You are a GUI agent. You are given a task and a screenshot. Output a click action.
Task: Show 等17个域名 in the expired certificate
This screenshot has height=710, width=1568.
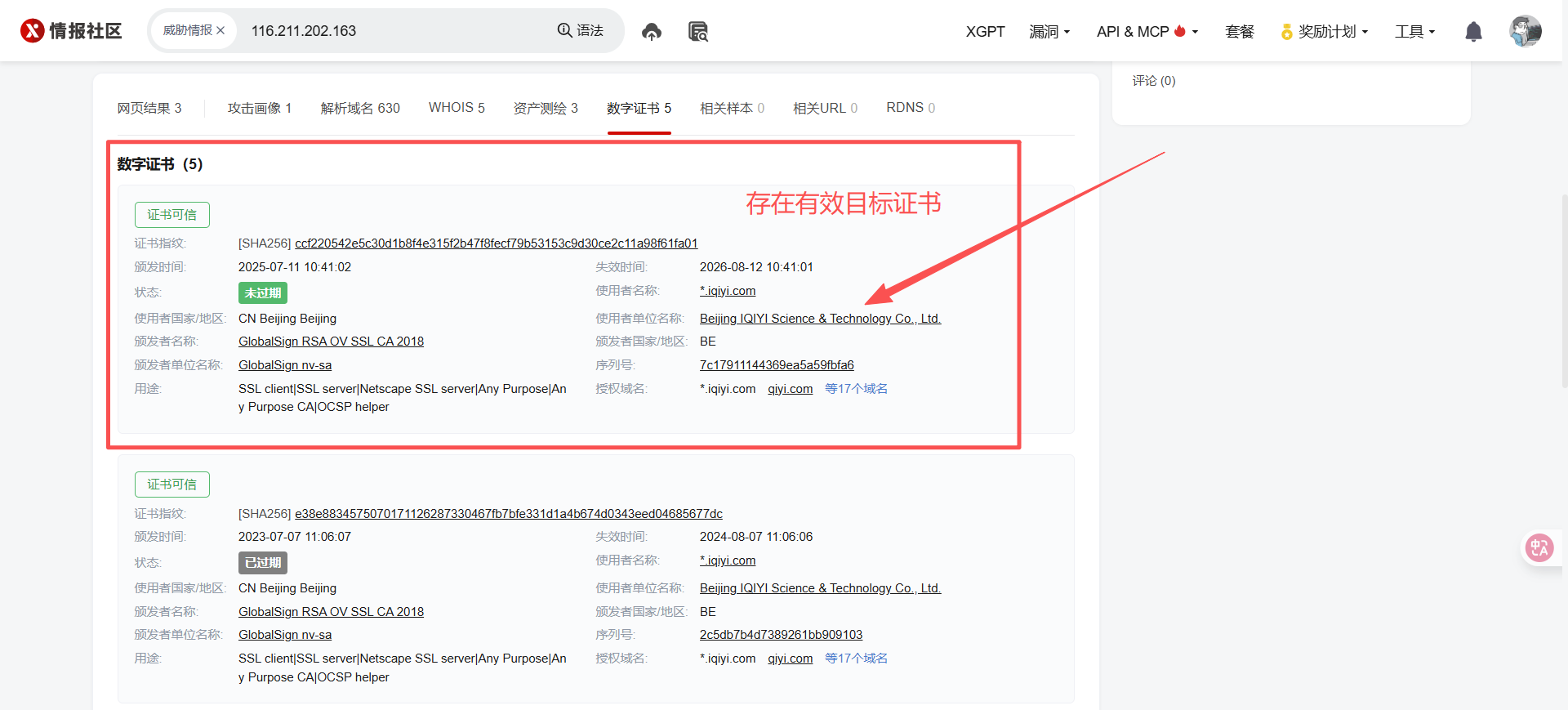pos(856,659)
